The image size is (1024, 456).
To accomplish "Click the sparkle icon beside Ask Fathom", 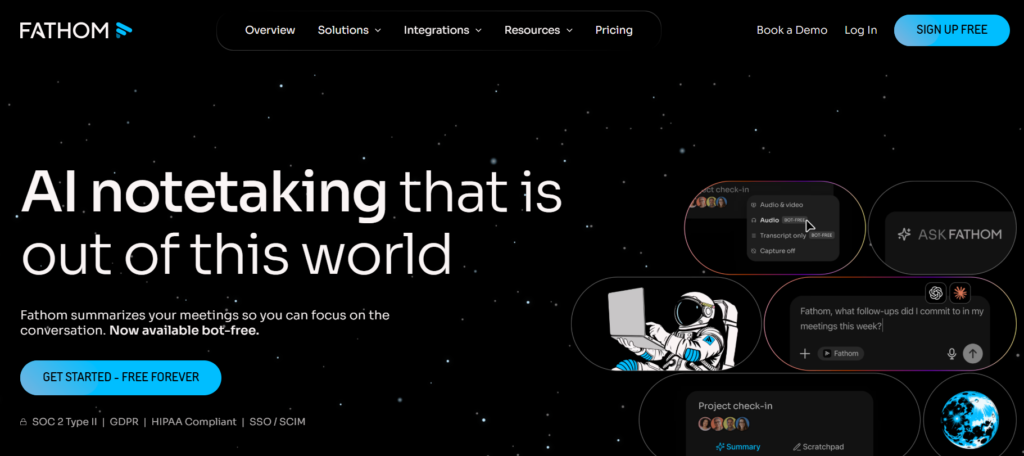I will [904, 234].
